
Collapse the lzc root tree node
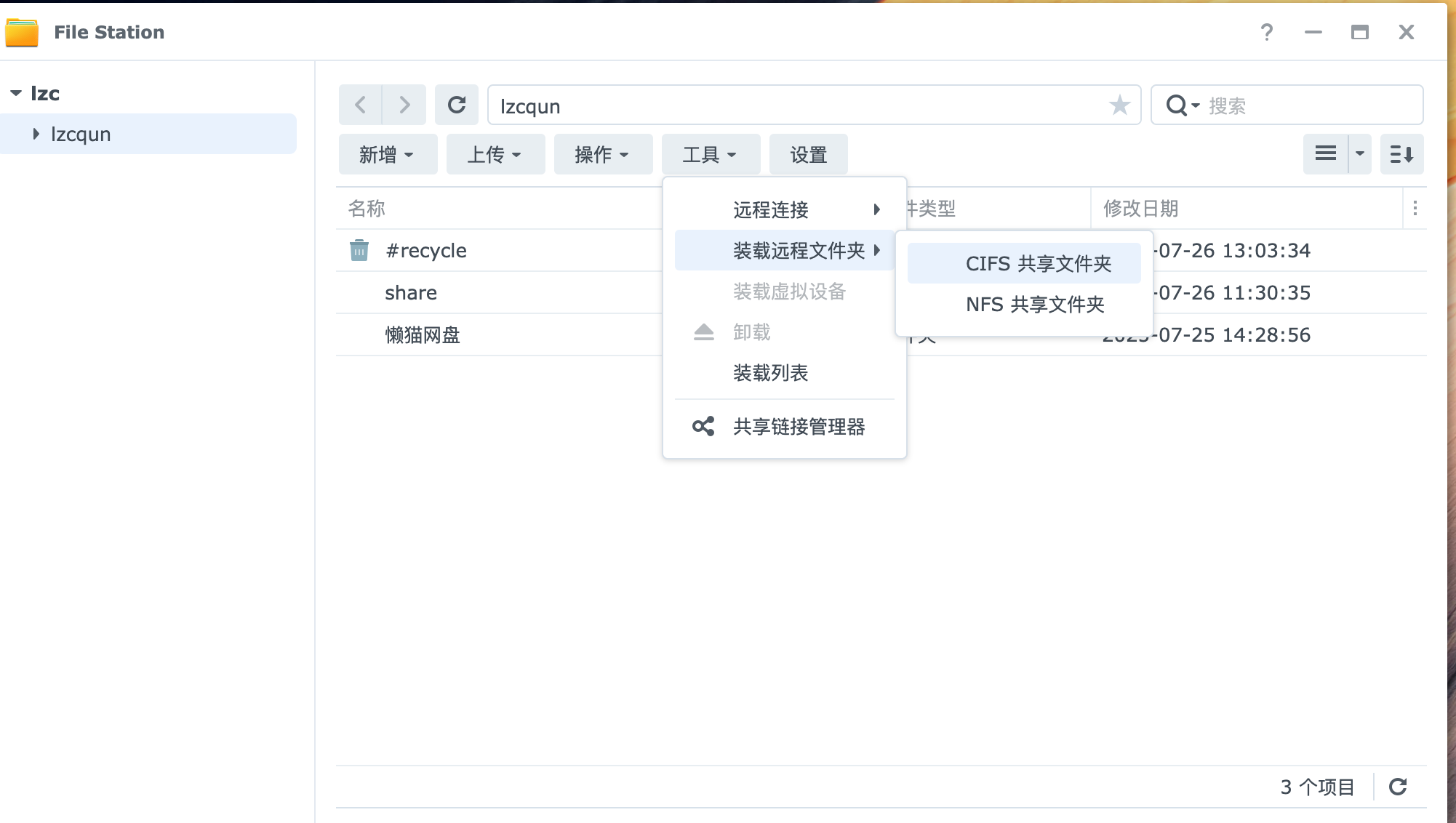(16, 94)
